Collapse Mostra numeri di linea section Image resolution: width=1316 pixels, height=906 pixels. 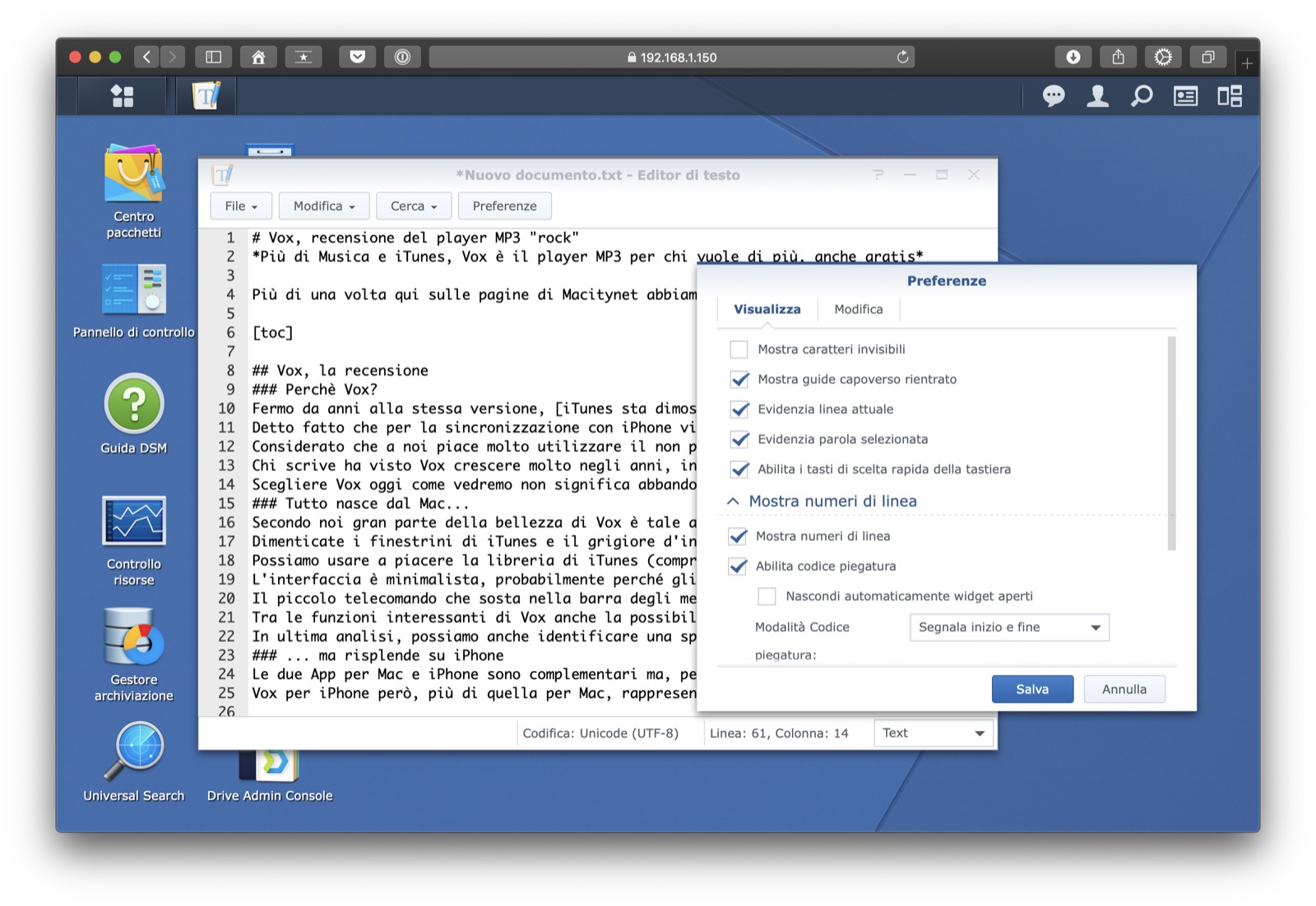733,502
